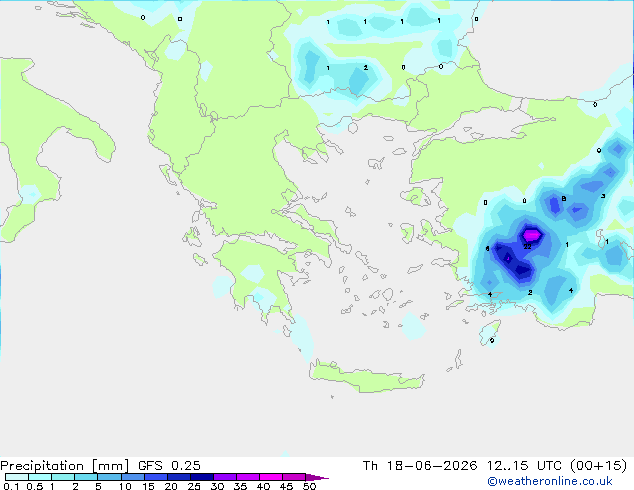Select the legend swatch between 15 and 20
Image resolution: width=634 pixels, height=490 pixels.
pyautogui.click(x=156, y=477)
